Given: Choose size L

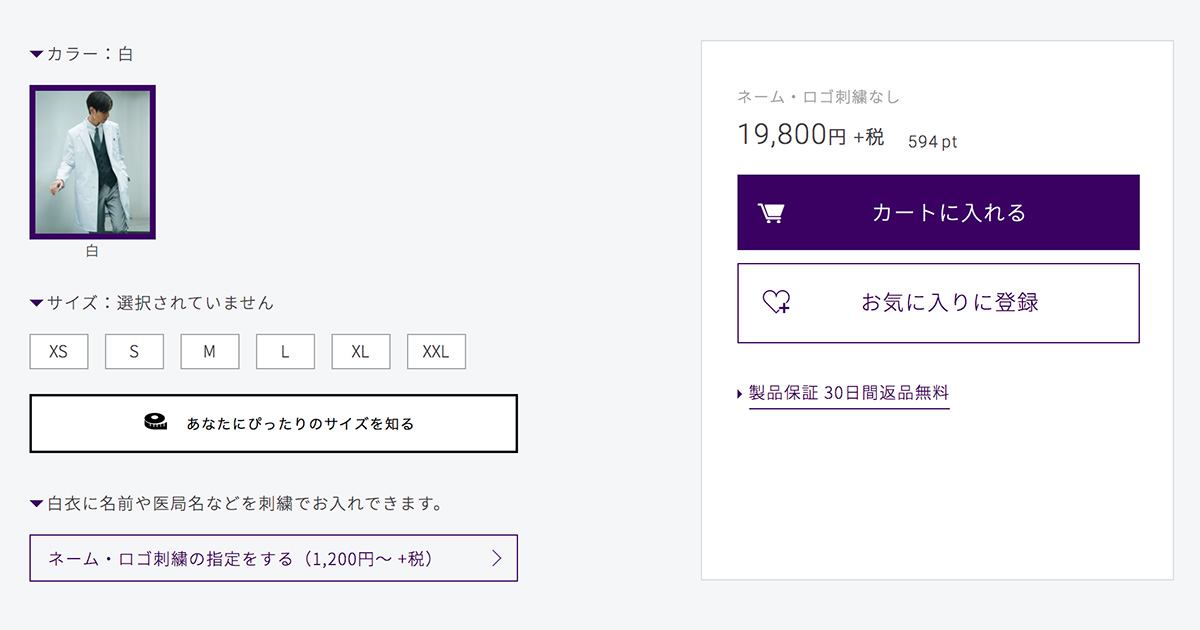Looking at the screenshot, I should [x=285, y=352].
